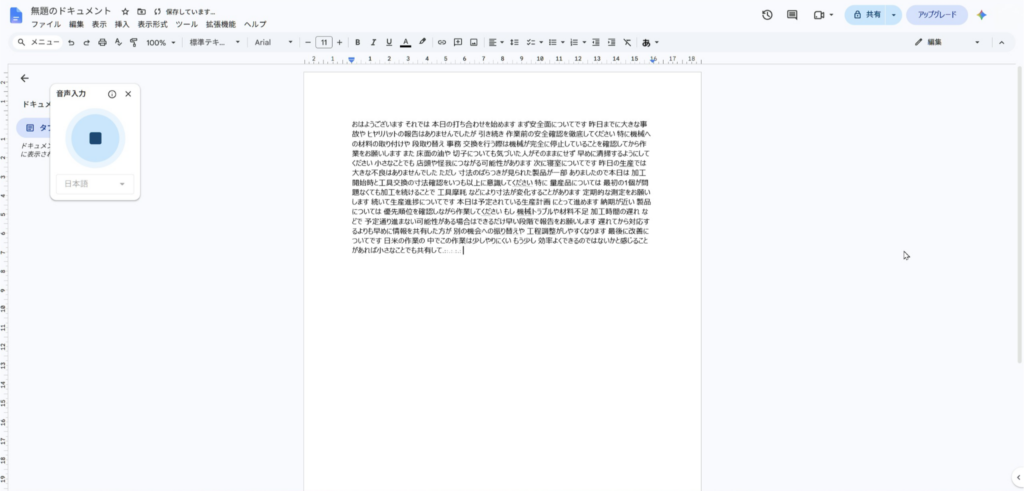Viewport: 1024px width, 491px height.
Task: Select the document tab in the sidebar
Action: 34,128
